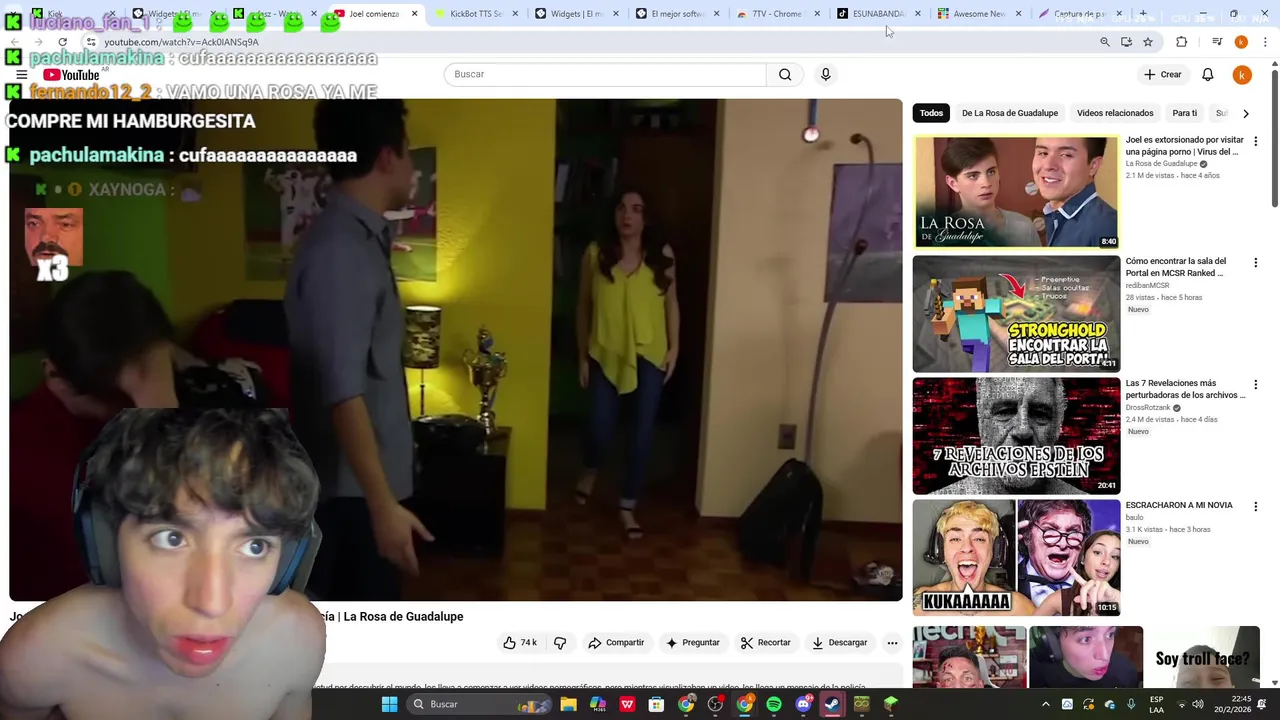Open Steam from taskbar

[x=832, y=704]
